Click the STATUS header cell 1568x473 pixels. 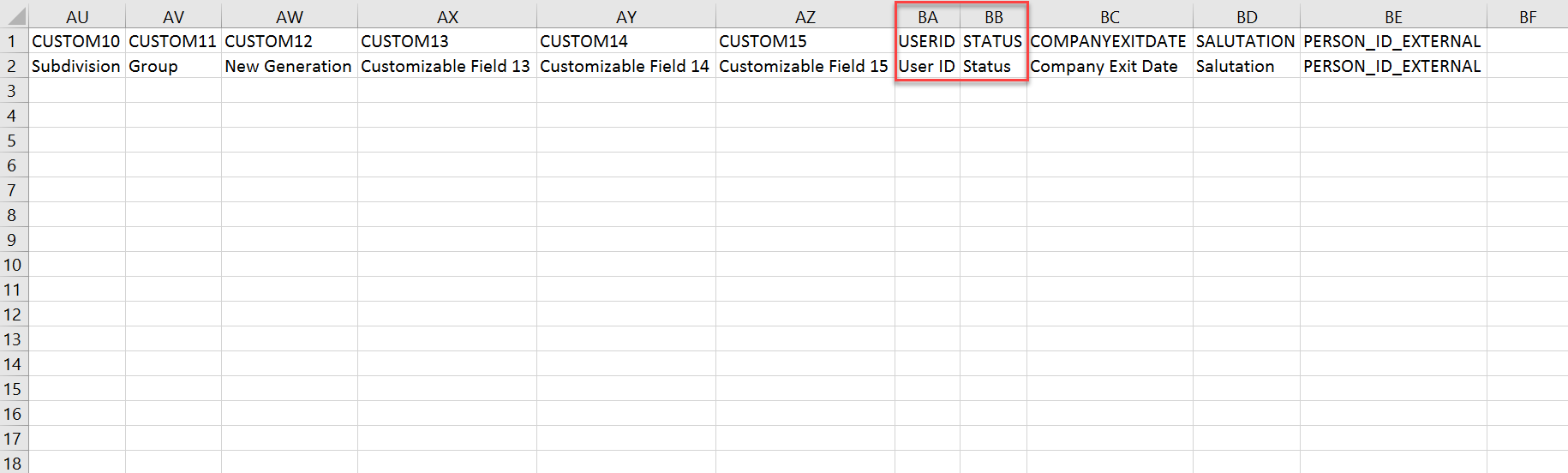pyautogui.click(x=993, y=41)
